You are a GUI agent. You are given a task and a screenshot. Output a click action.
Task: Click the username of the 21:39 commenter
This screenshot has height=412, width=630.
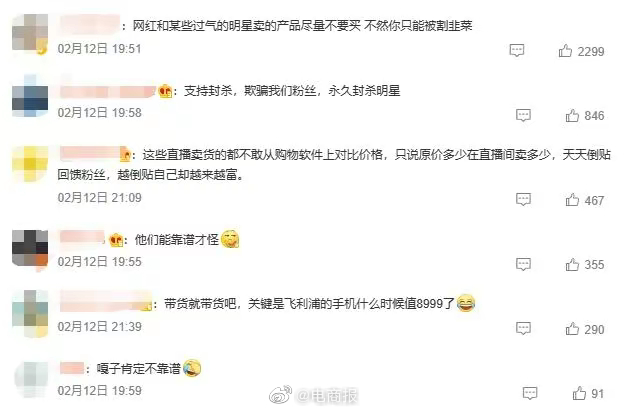[106, 301]
